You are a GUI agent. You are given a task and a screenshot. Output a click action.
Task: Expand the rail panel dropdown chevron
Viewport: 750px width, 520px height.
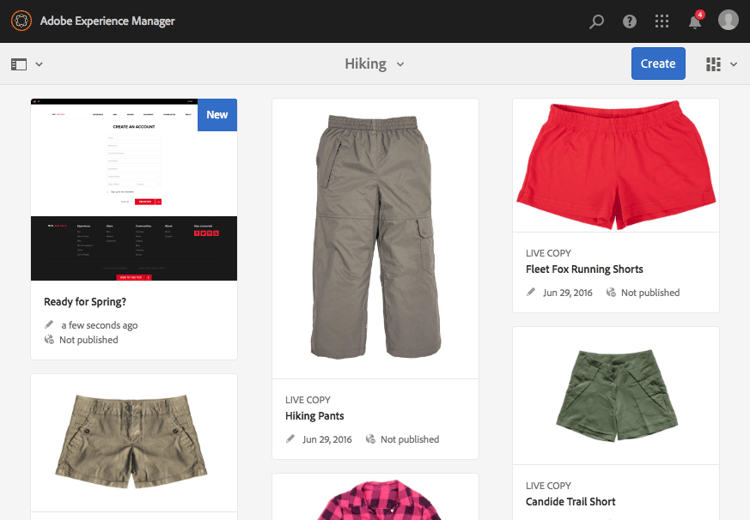tap(39, 64)
